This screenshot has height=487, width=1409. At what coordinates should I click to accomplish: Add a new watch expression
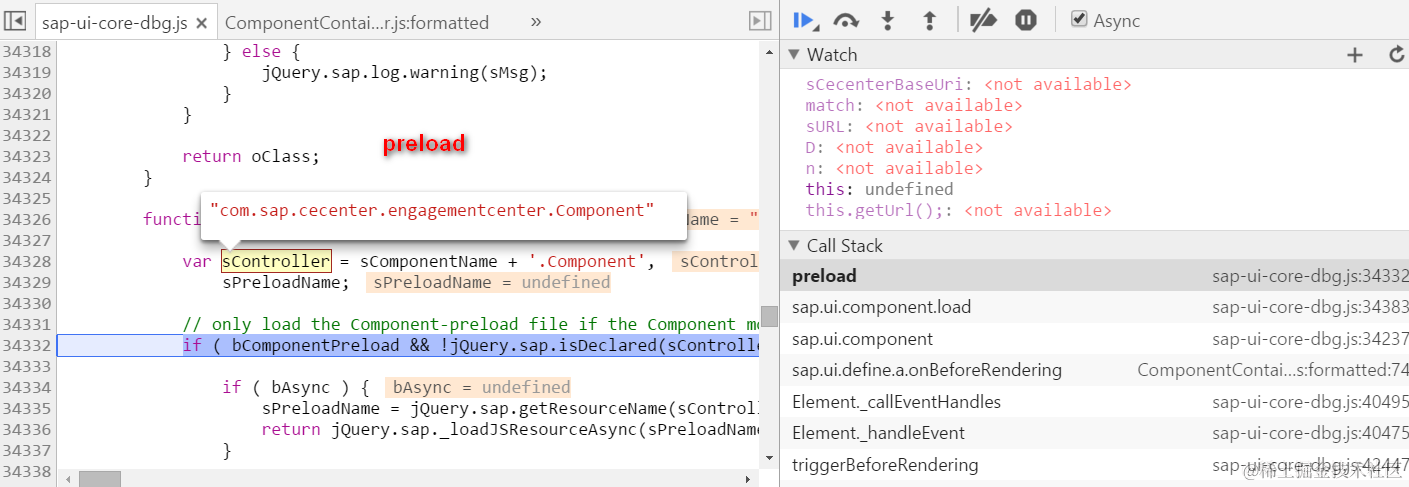[x=1355, y=55]
